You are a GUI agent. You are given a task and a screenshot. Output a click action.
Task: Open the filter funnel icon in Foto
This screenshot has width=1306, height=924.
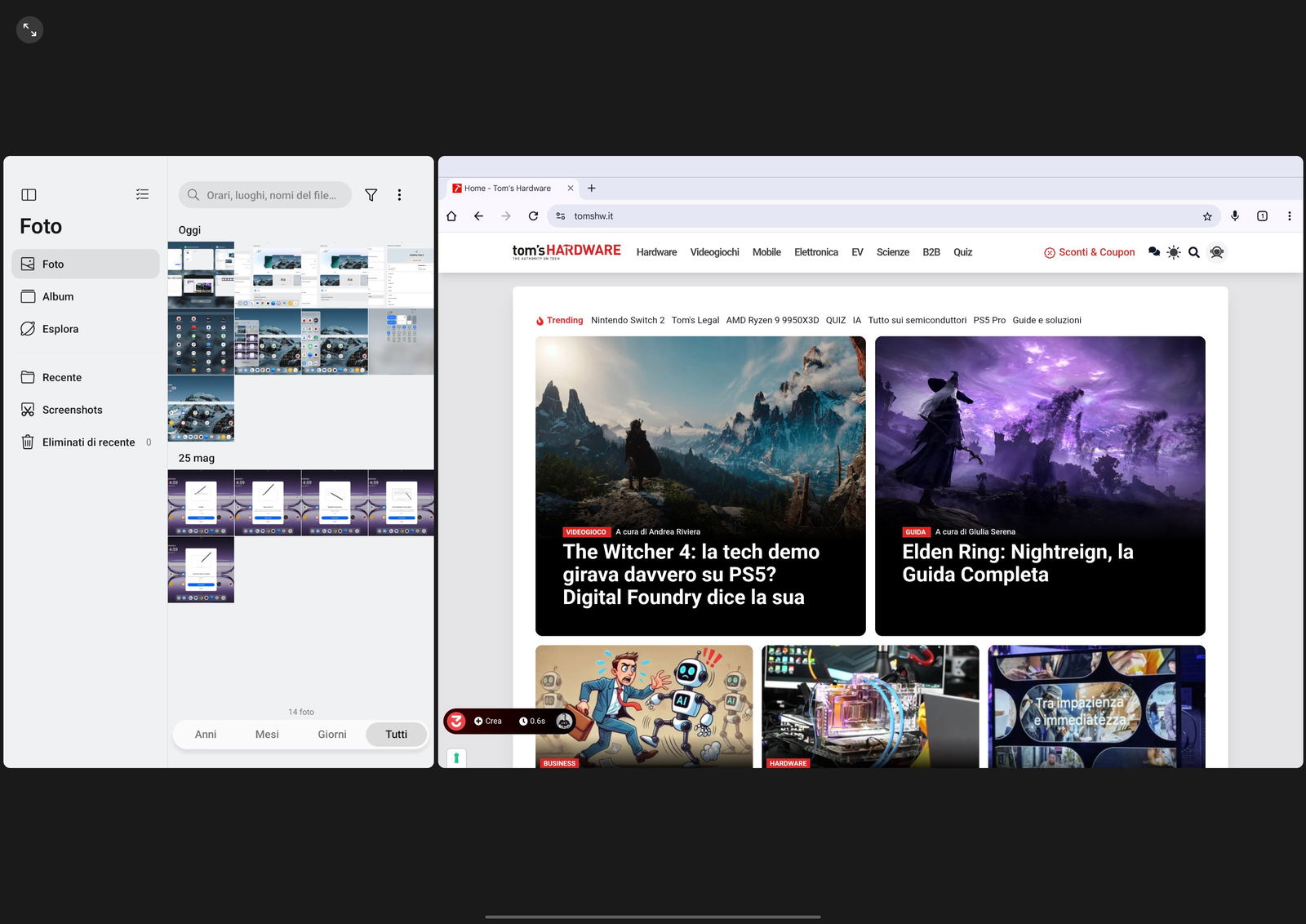(x=371, y=195)
